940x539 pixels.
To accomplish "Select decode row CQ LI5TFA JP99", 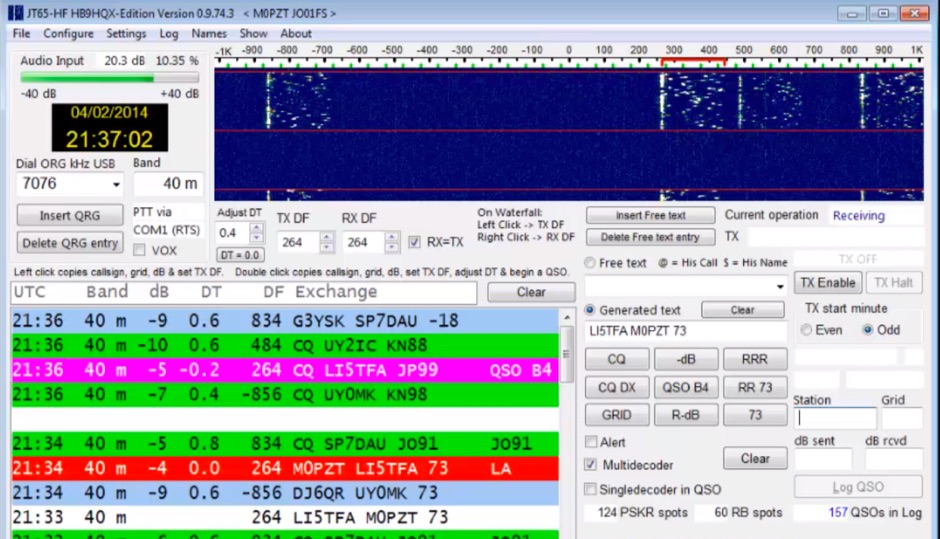I will coord(285,370).
